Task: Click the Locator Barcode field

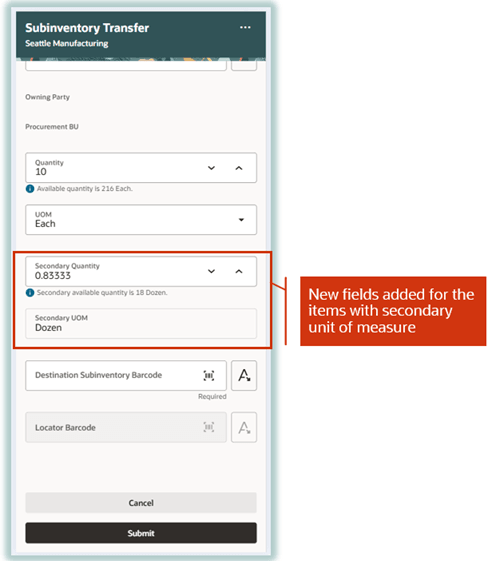Action: [126, 427]
